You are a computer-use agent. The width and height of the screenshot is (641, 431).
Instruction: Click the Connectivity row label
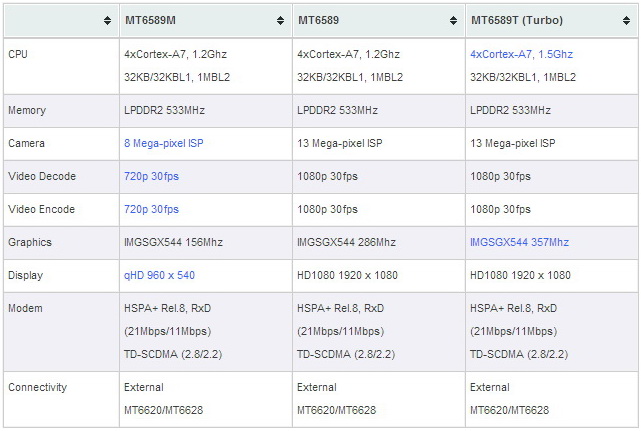point(36,387)
